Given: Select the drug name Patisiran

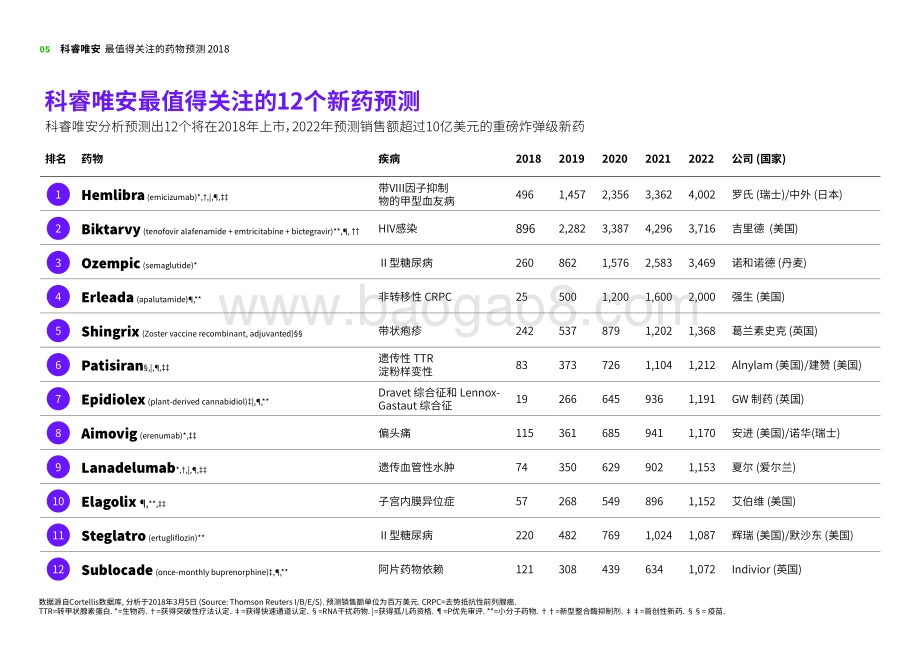Looking at the screenshot, I should point(112,365).
